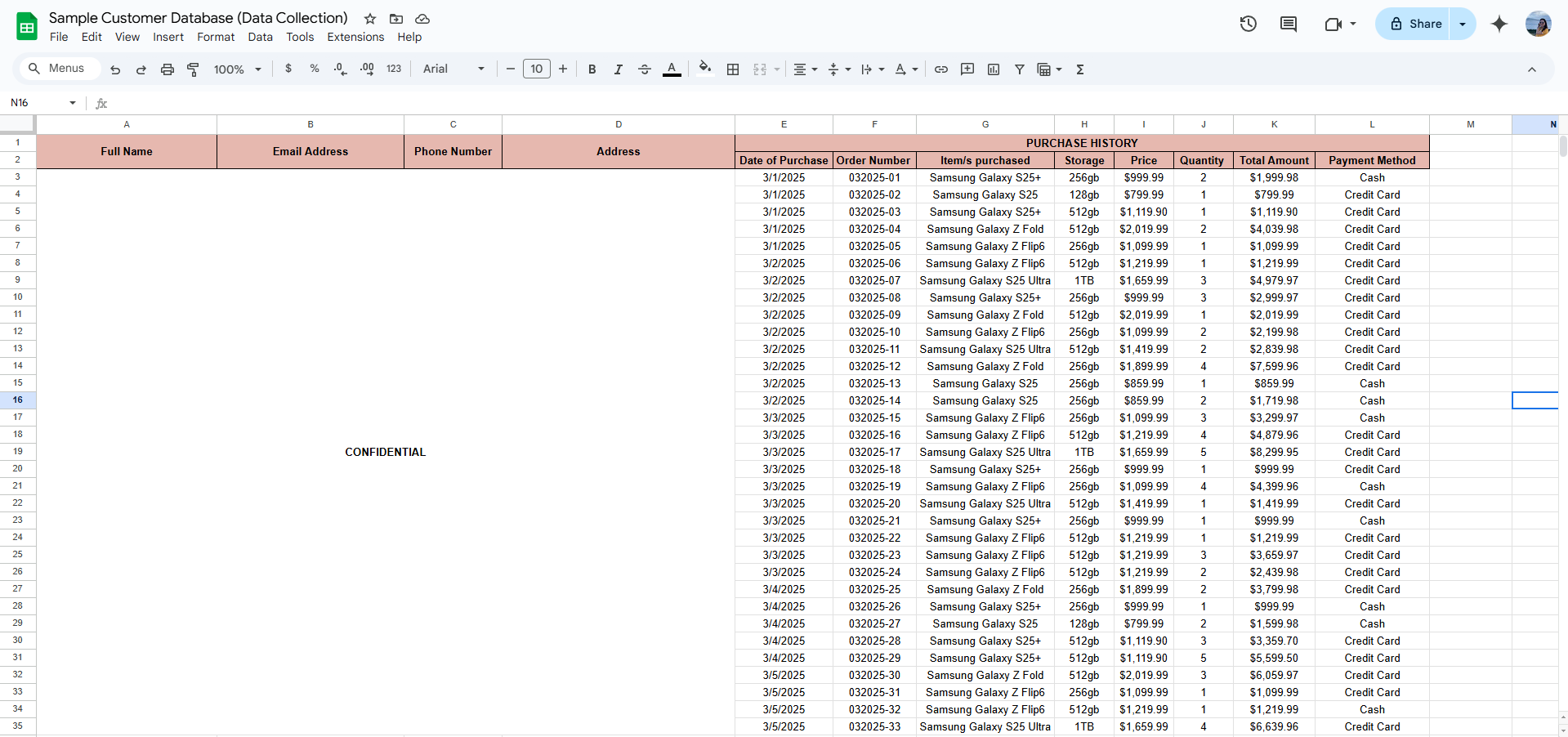Create a filter with funnel icon
1568x737 pixels.
[x=1020, y=69]
